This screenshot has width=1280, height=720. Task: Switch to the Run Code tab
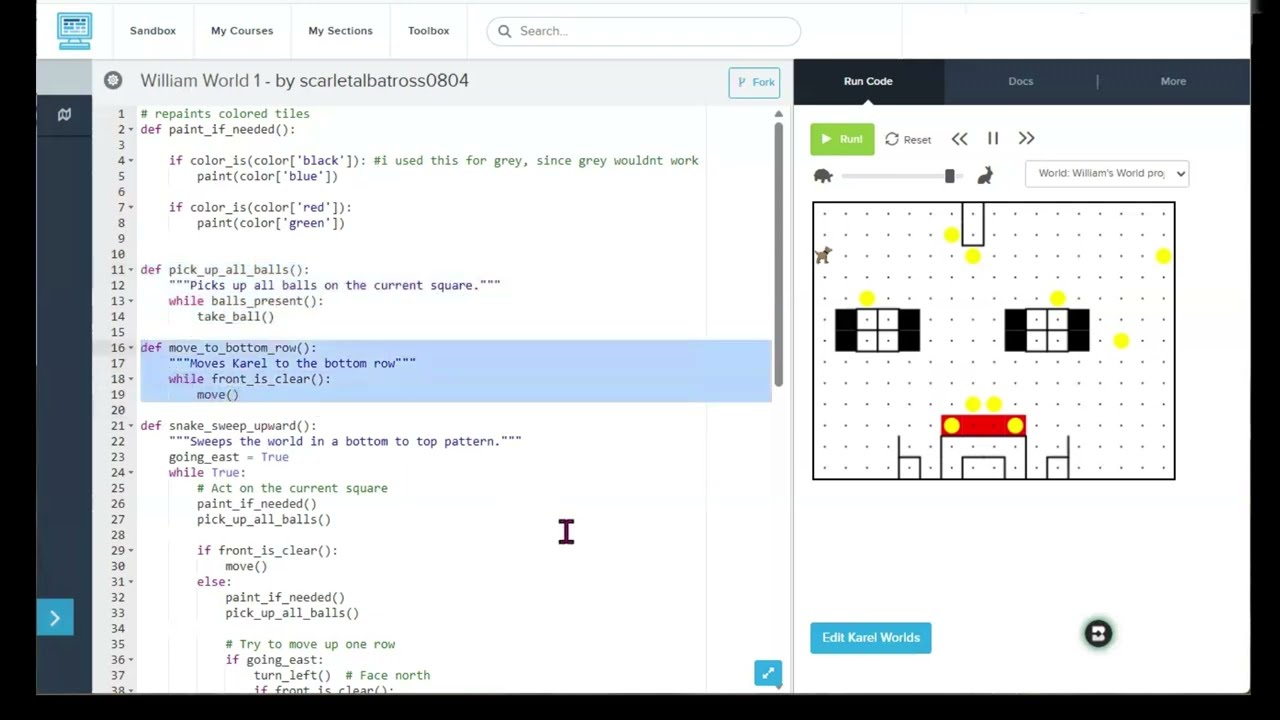(868, 81)
